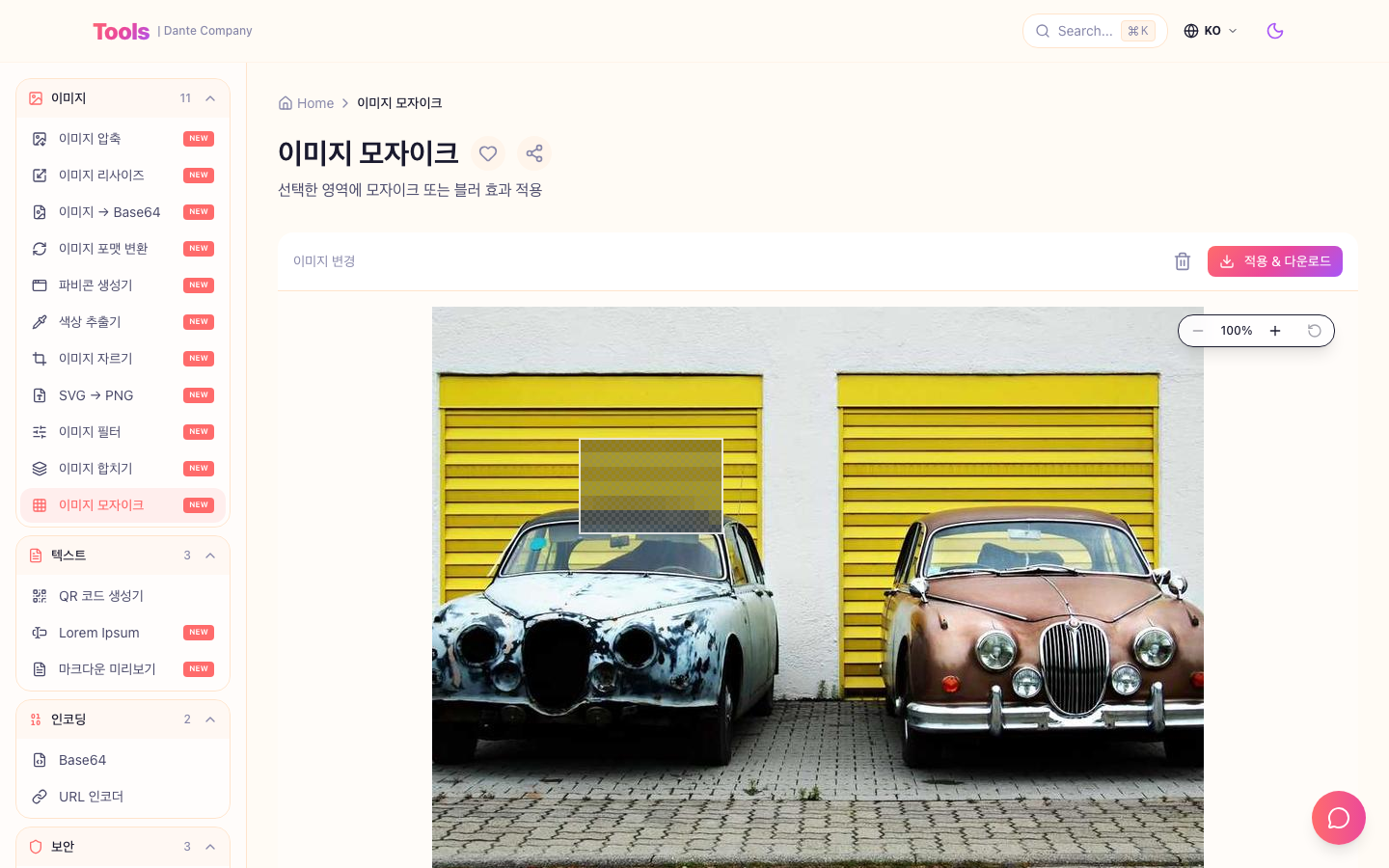Delete image with trash icon
The image size is (1389, 868).
1183,261
